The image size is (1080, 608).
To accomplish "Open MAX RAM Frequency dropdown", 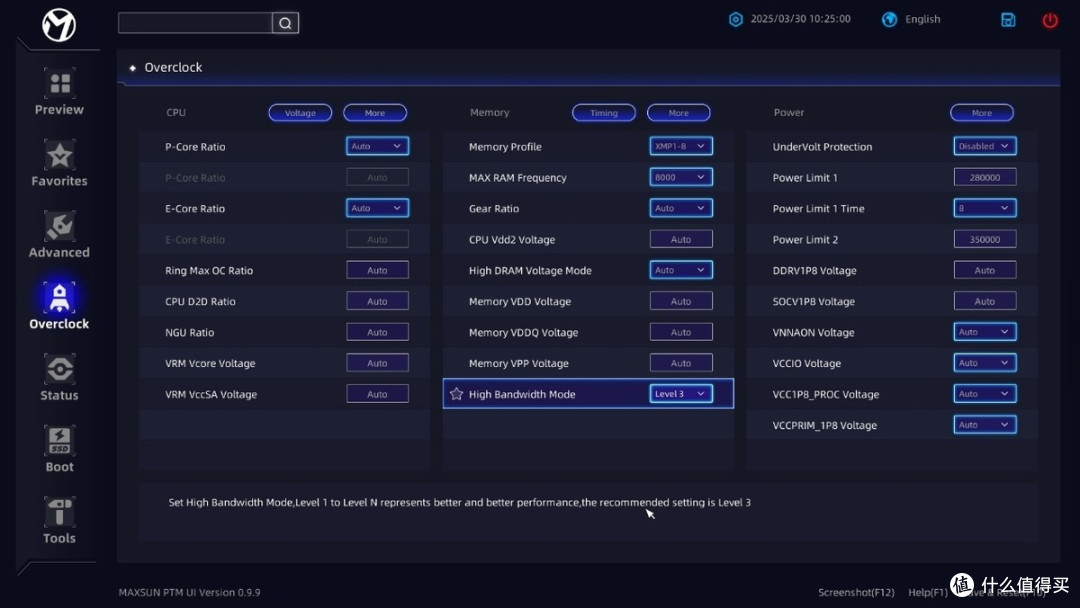I will [x=681, y=177].
